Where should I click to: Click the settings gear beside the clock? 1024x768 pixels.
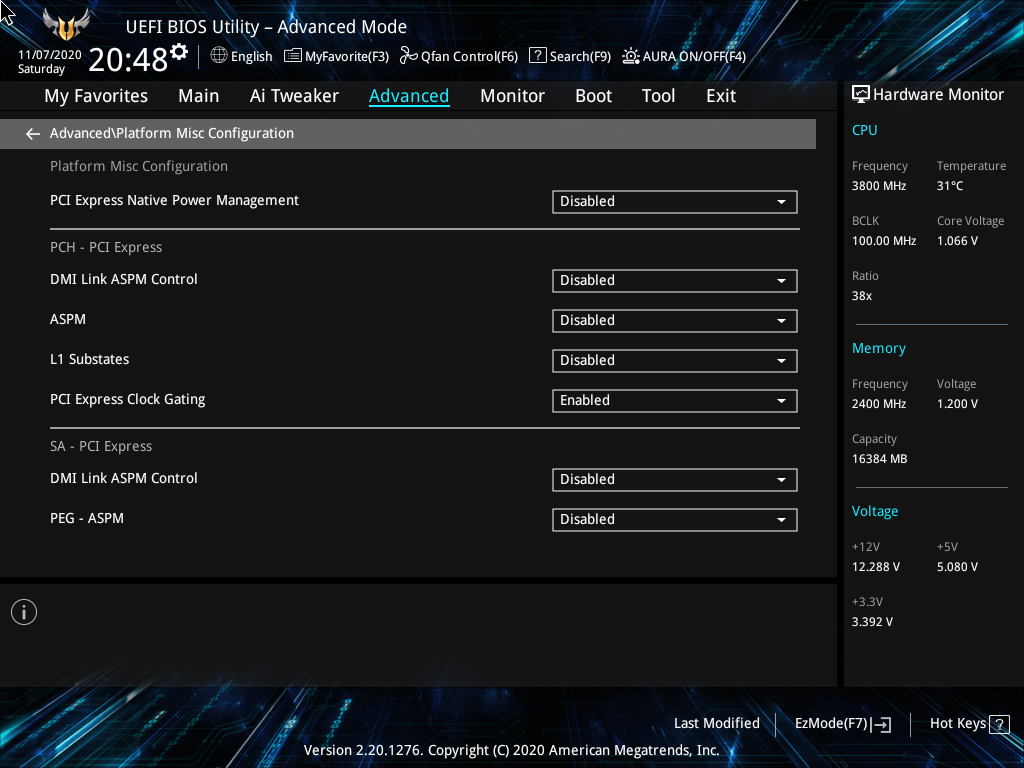coord(179,52)
